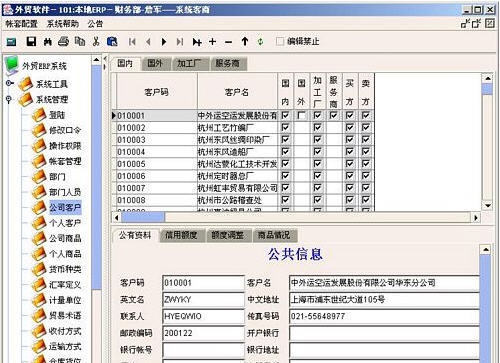Open 部门人员 item in tree

tap(65, 192)
